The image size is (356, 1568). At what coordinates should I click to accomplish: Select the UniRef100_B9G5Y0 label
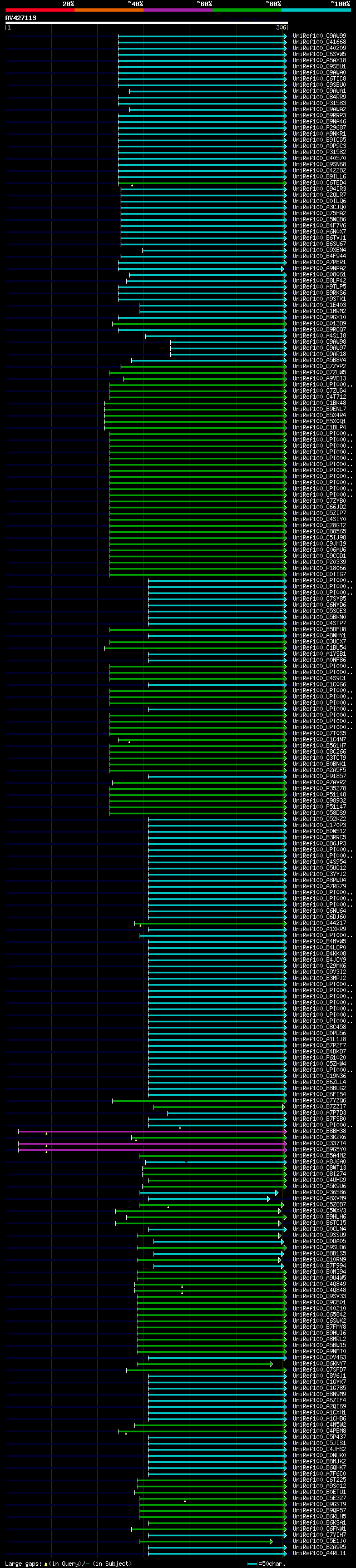[319, 1149]
